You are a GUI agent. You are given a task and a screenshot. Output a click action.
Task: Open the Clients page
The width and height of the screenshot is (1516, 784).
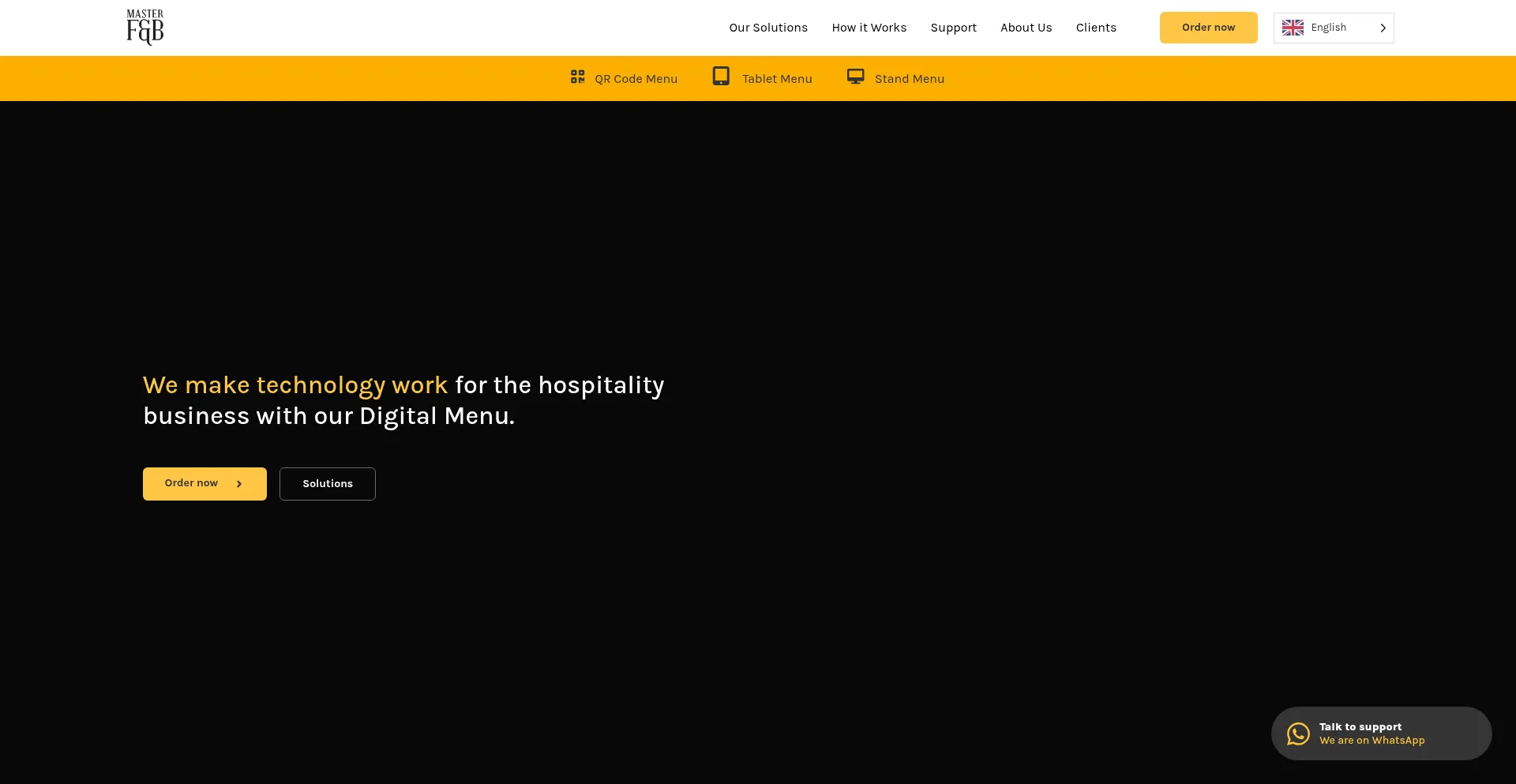coord(1096,28)
